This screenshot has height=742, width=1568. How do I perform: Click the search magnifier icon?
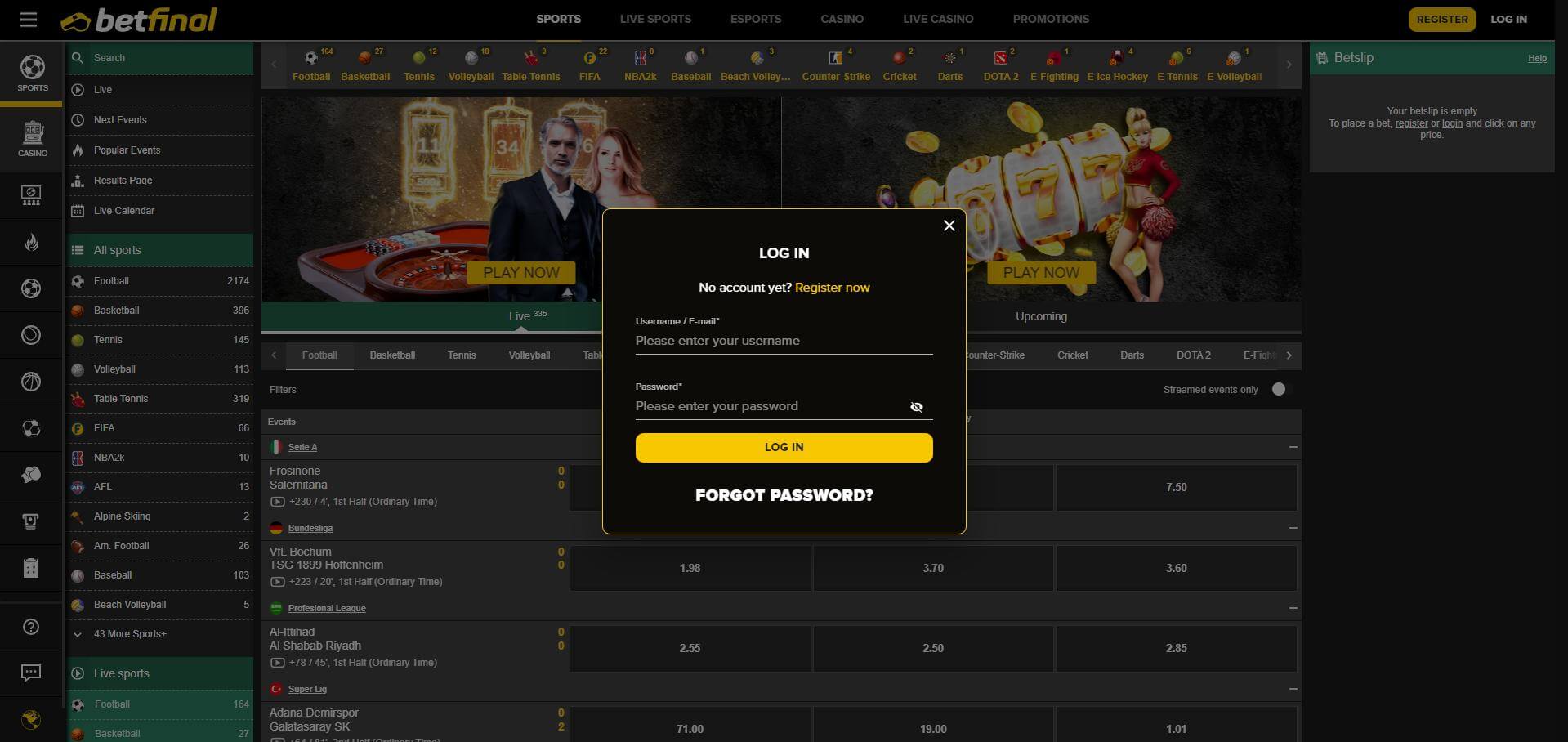(x=78, y=57)
